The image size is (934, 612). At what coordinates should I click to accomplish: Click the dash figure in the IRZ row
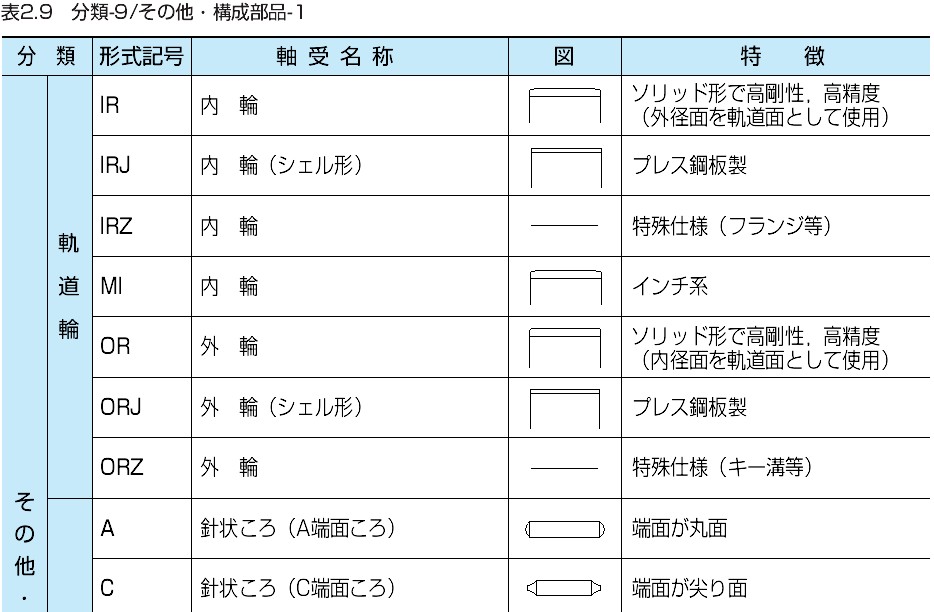pyautogui.click(x=564, y=227)
